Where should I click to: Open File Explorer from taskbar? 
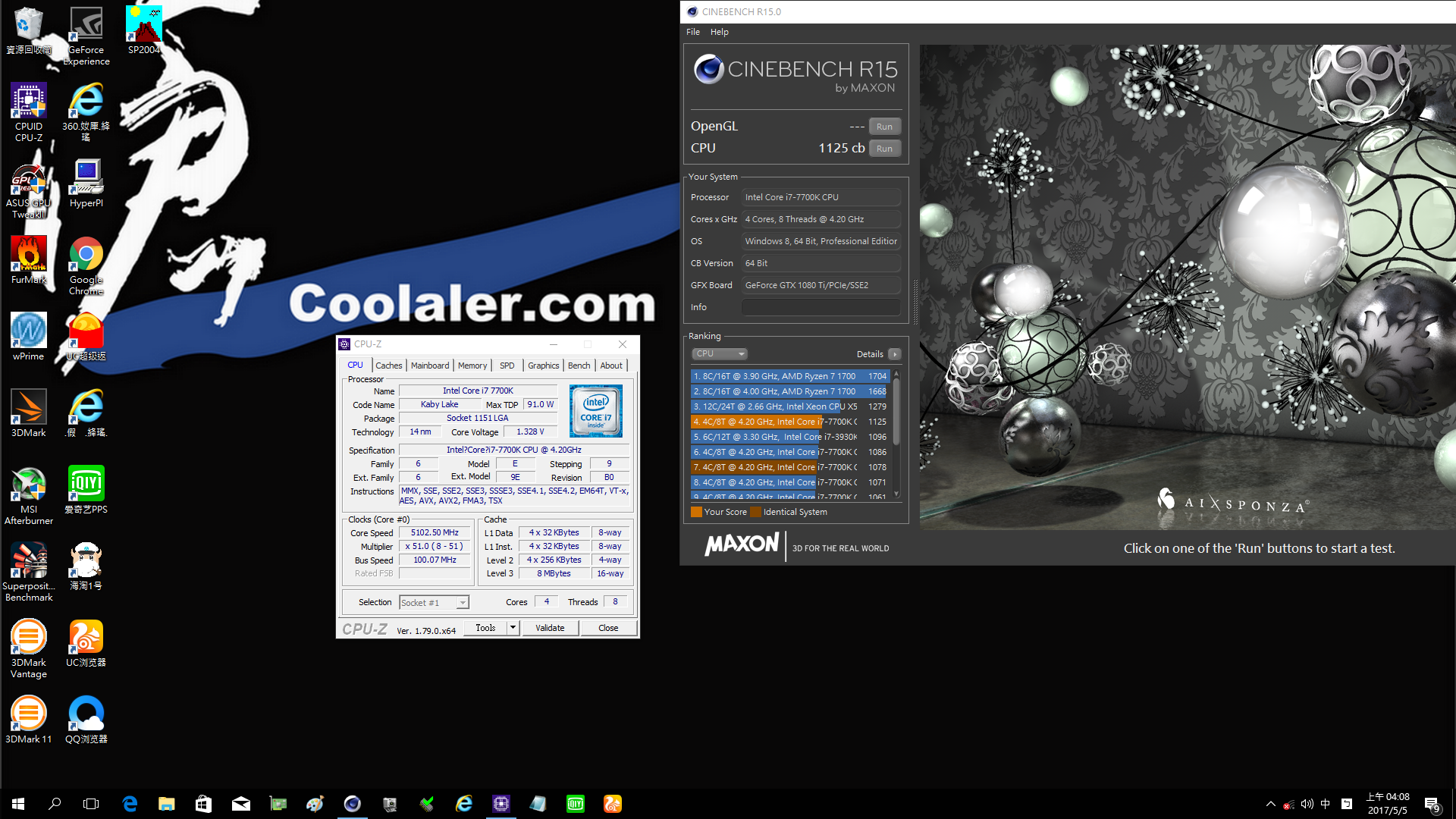click(167, 804)
